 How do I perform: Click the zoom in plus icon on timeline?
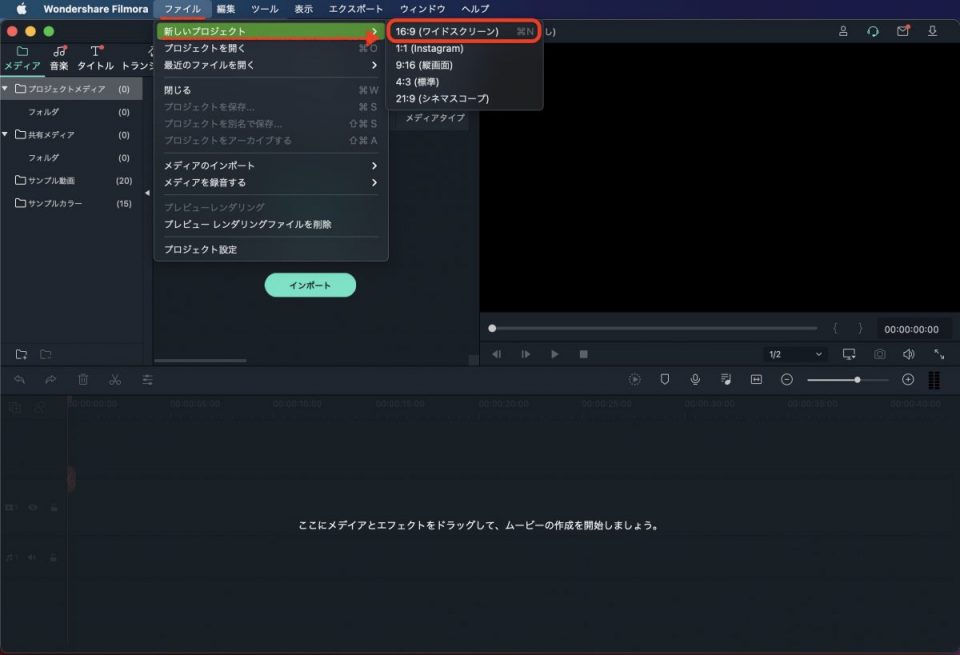pos(908,380)
